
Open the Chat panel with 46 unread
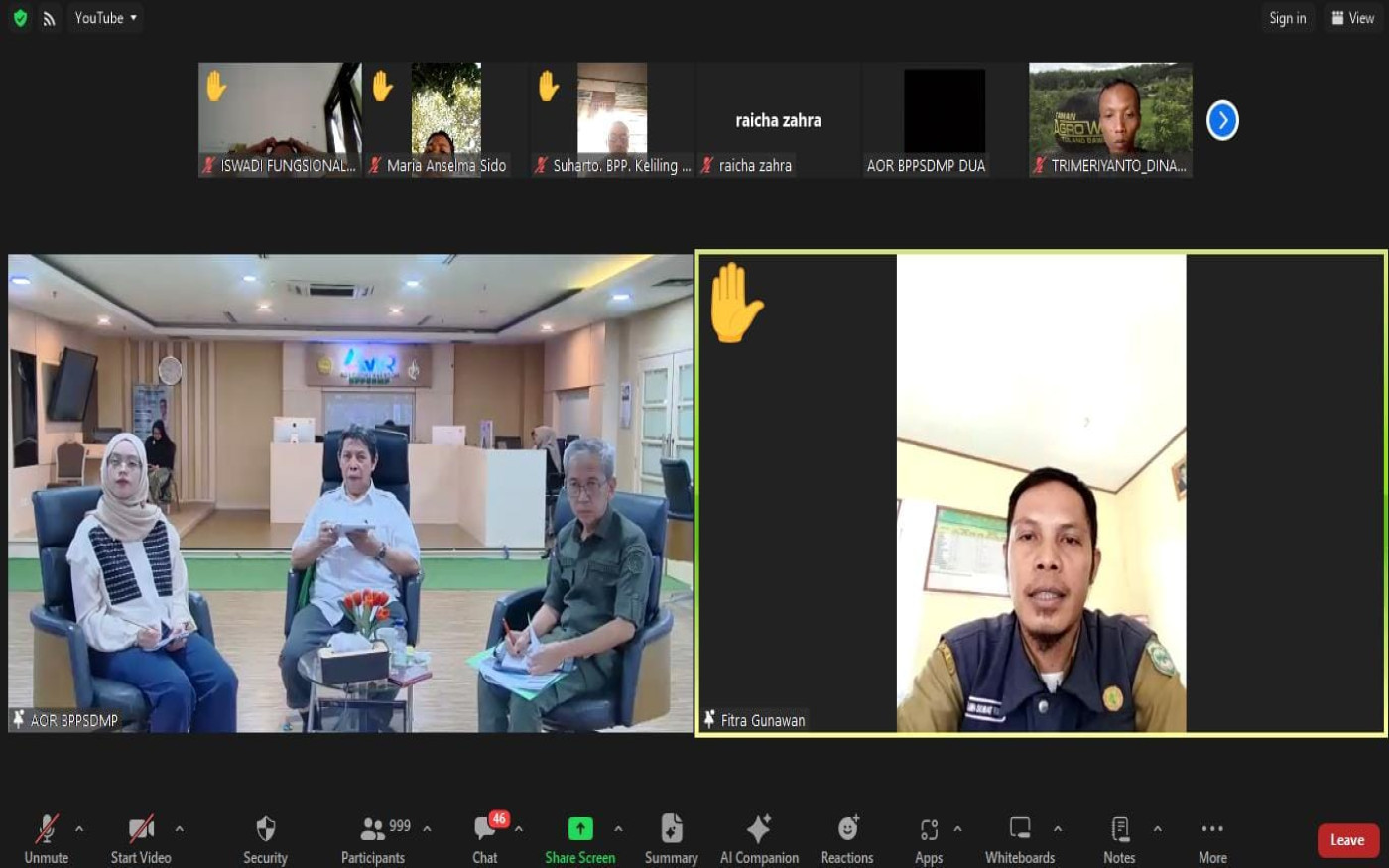[485, 838]
